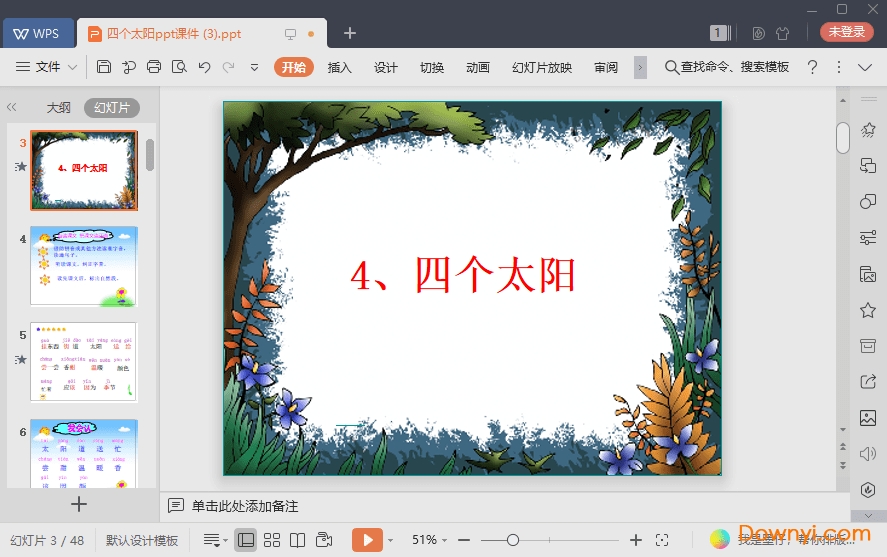Go to the 切换 ribbon tab

[x=432, y=67]
